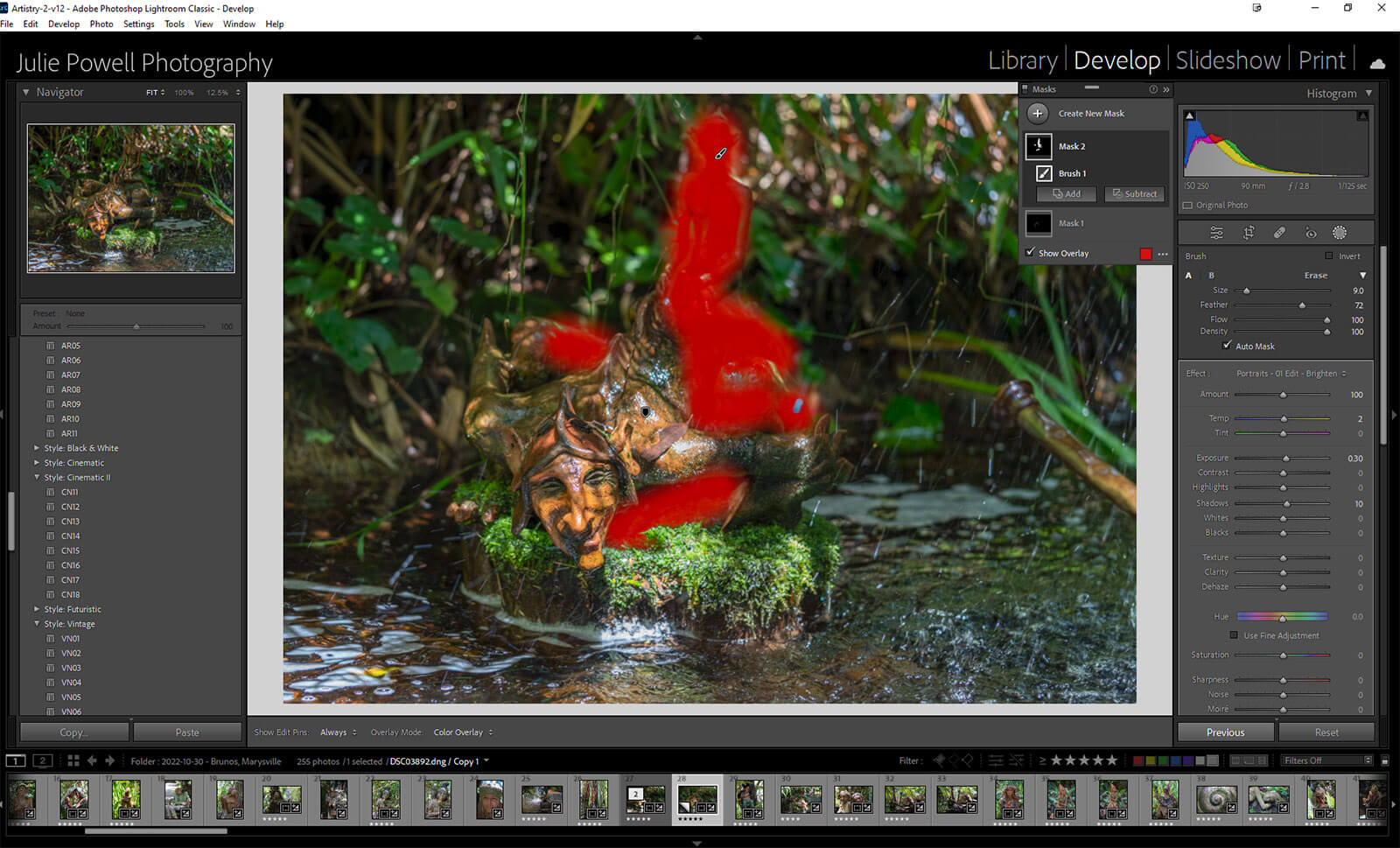The width and height of the screenshot is (1400, 848).
Task: Expand the Style: Black & White preset group
Action: (37, 448)
